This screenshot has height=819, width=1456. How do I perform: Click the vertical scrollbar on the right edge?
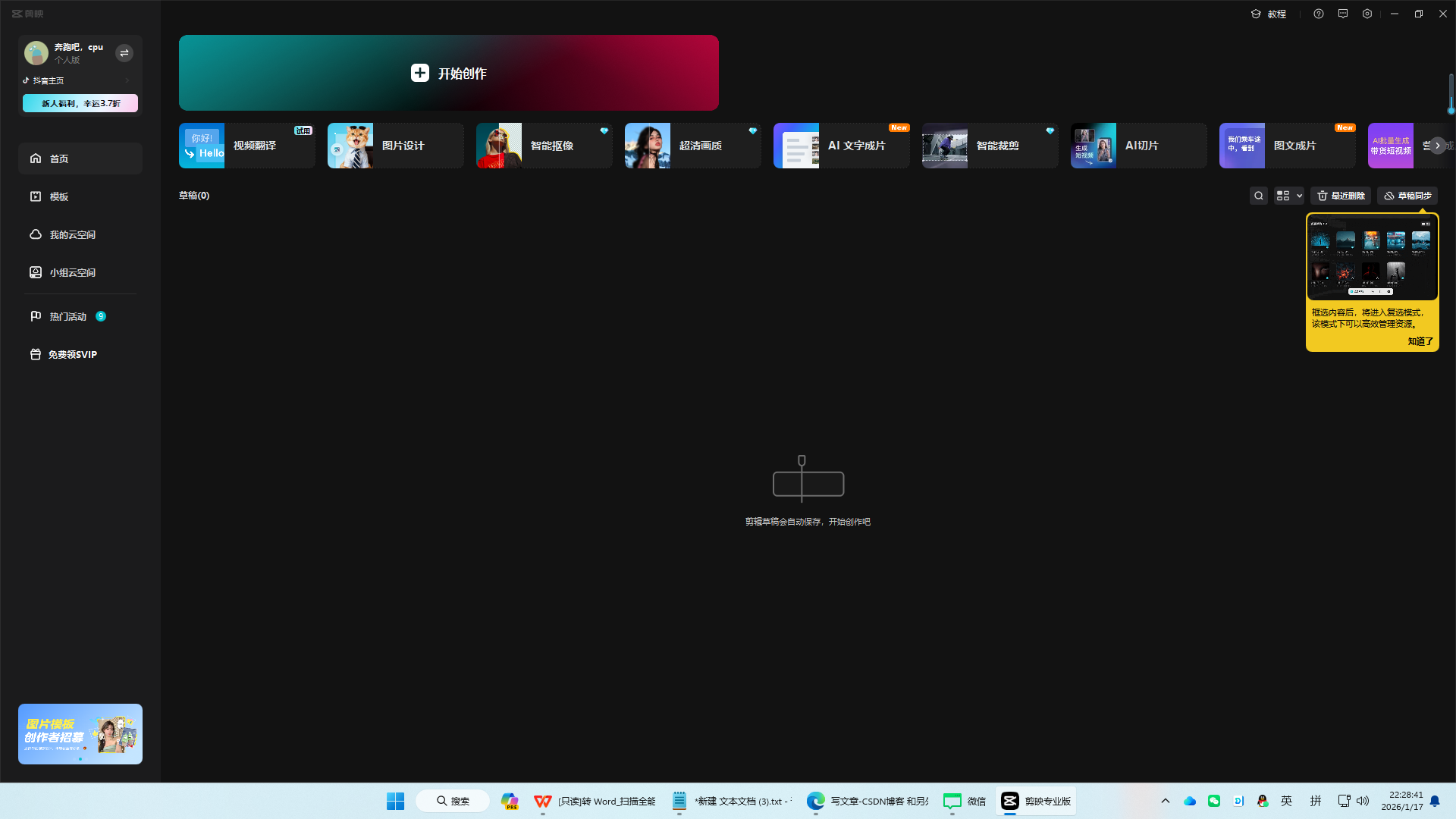[1451, 95]
